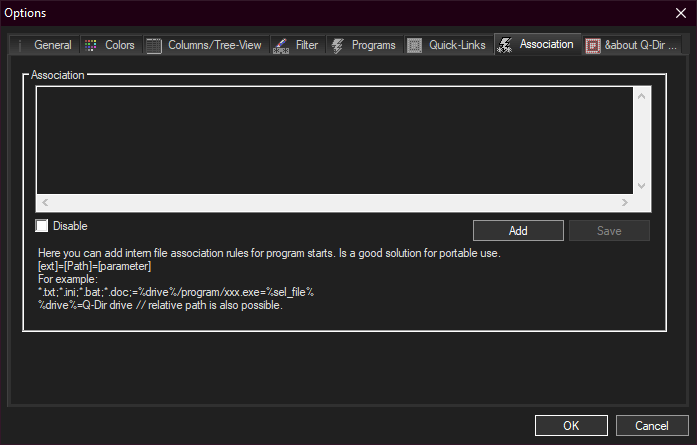The width and height of the screenshot is (697, 445).
Task: Toggle the Disable checkbox
Action: pyautogui.click(x=42, y=226)
